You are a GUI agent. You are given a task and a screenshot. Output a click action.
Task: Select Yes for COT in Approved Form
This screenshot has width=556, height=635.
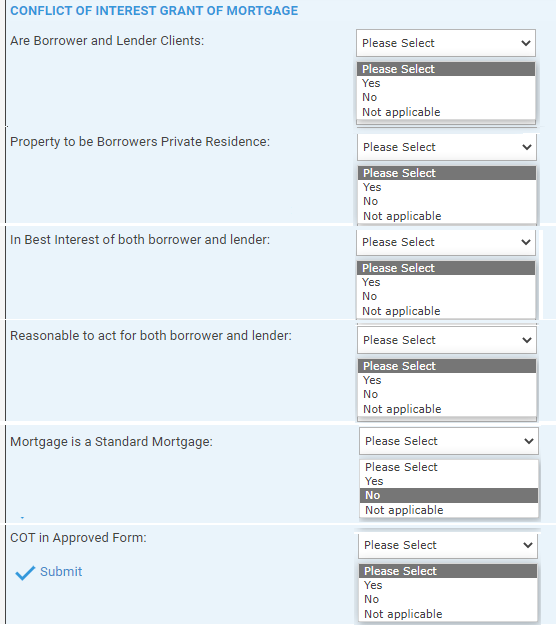[448, 585]
